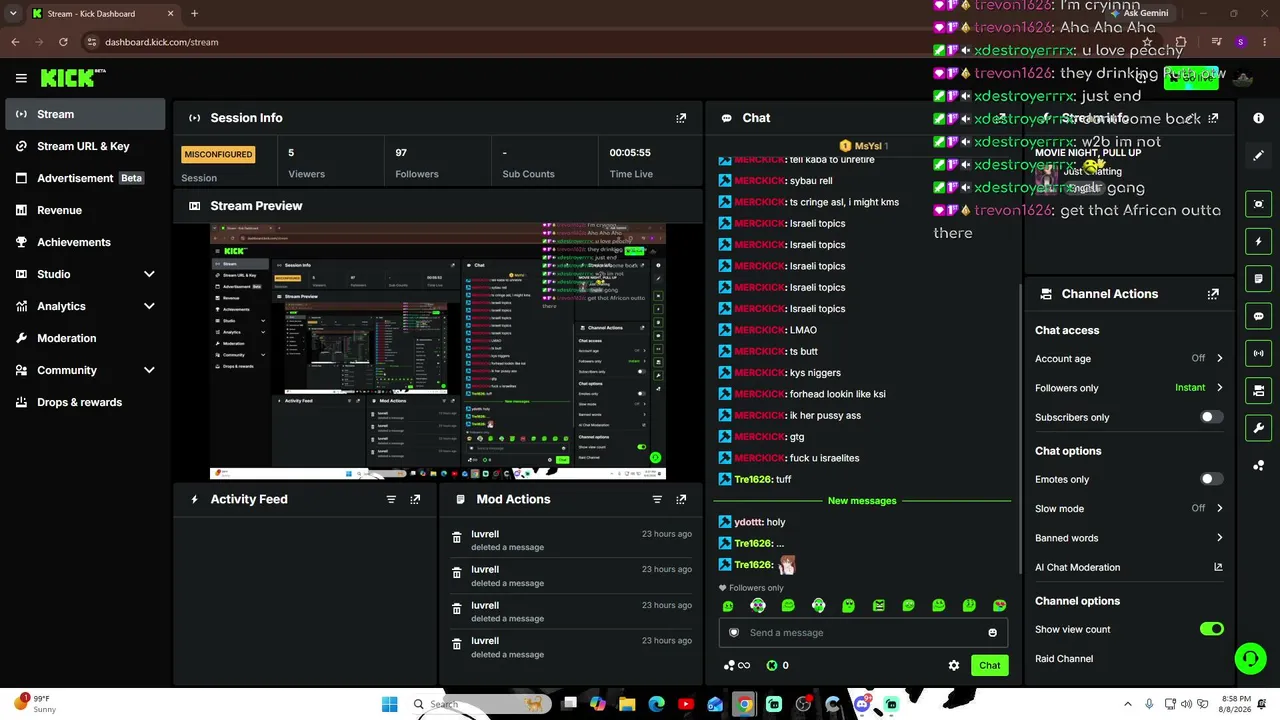Open Advertisement Beta page
Image resolution: width=1280 pixels, height=720 pixels.
click(x=85, y=178)
